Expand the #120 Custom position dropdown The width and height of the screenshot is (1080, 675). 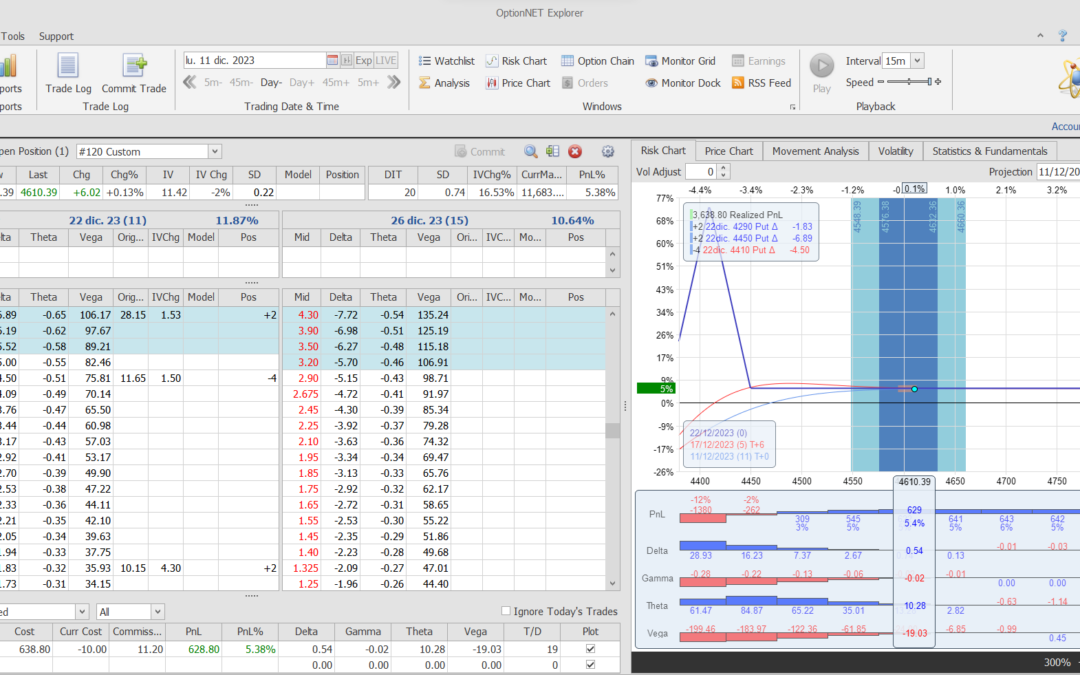coord(214,151)
